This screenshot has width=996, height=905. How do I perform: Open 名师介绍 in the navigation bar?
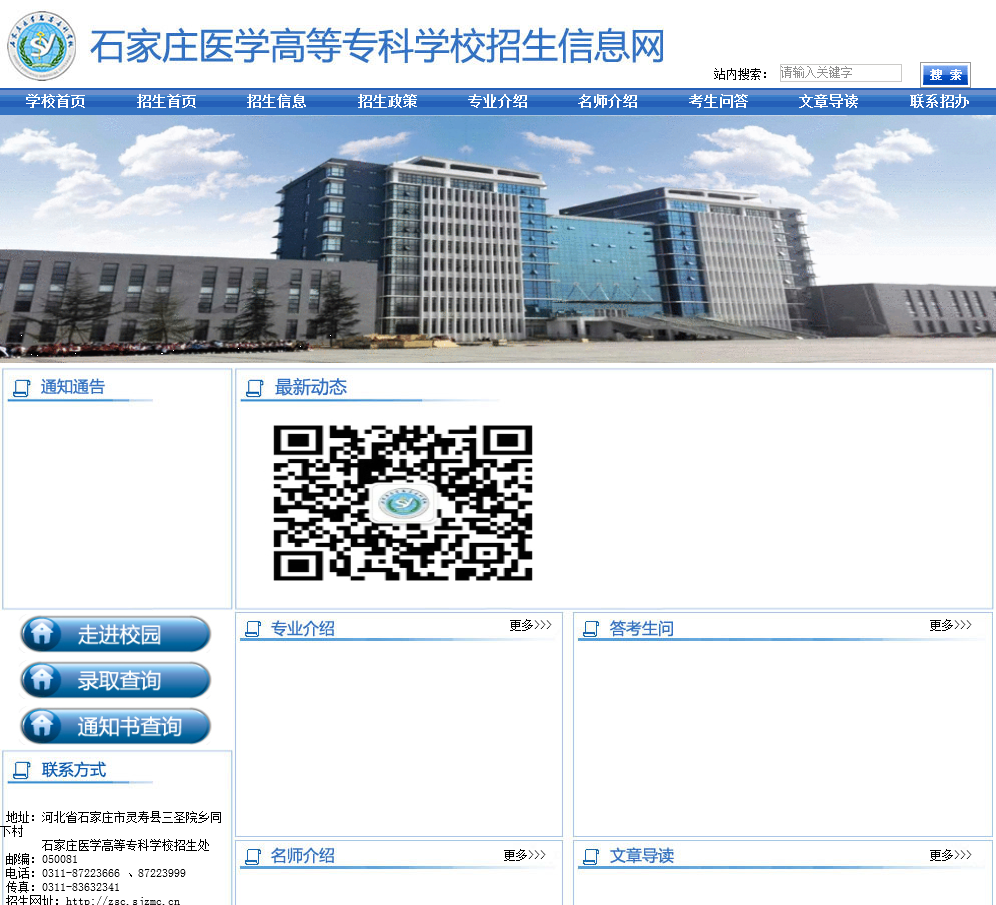[x=608, y=102]
